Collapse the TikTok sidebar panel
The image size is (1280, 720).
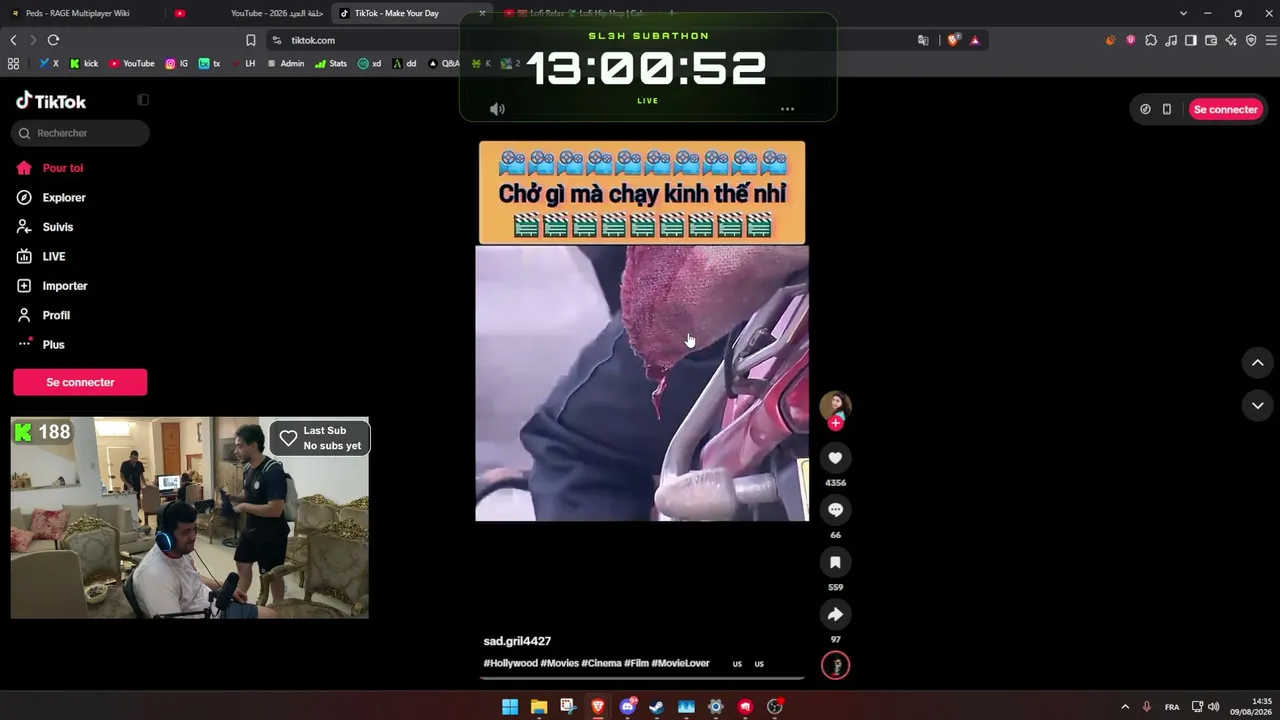[x=143, y=100]
